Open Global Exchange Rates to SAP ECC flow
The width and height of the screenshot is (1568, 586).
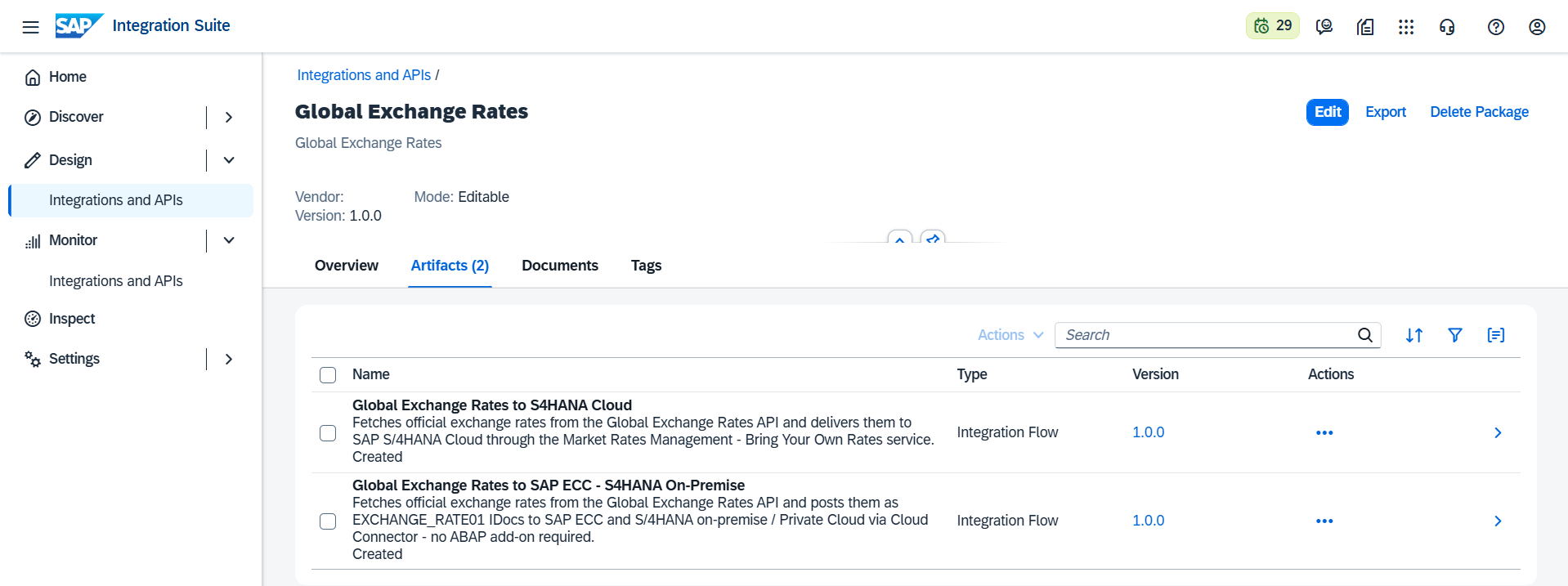tap(549, 485)
